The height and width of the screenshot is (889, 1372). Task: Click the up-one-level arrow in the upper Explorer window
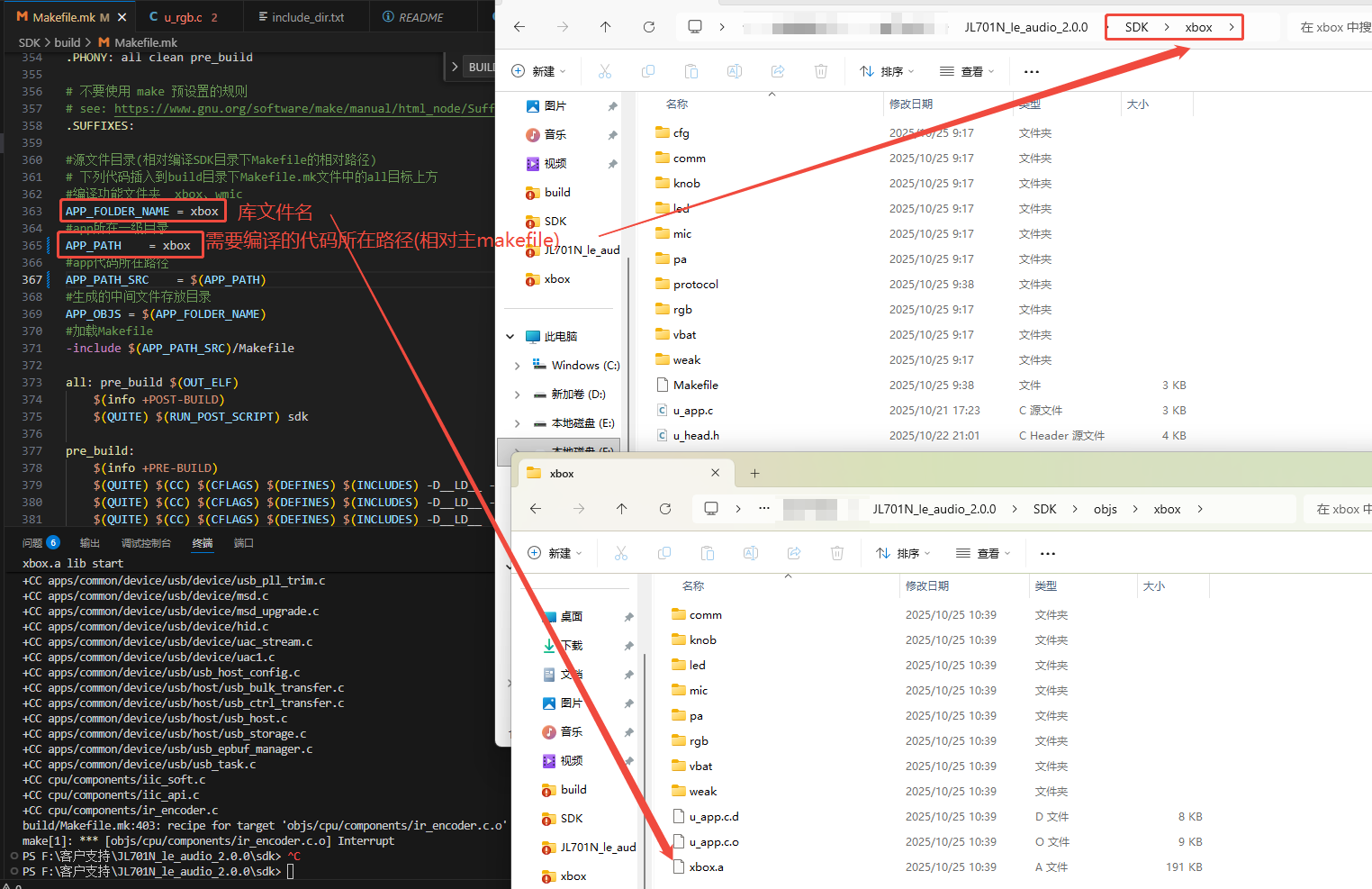point(606,27)
